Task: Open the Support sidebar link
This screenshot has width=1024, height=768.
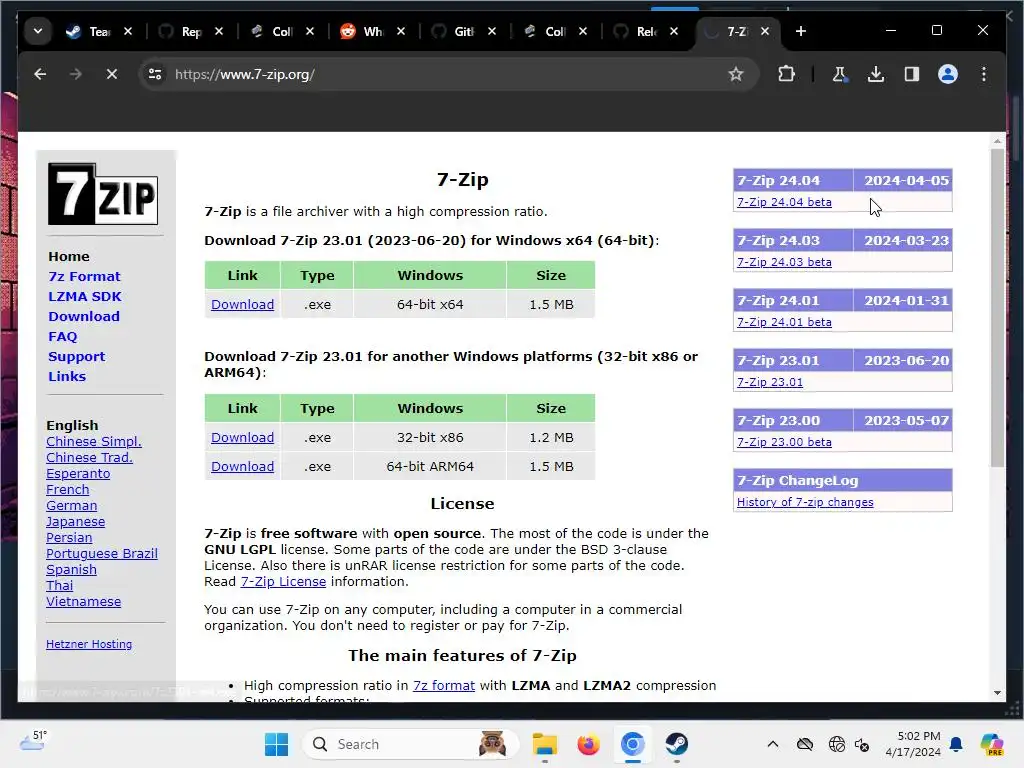Action: (76, 357)
